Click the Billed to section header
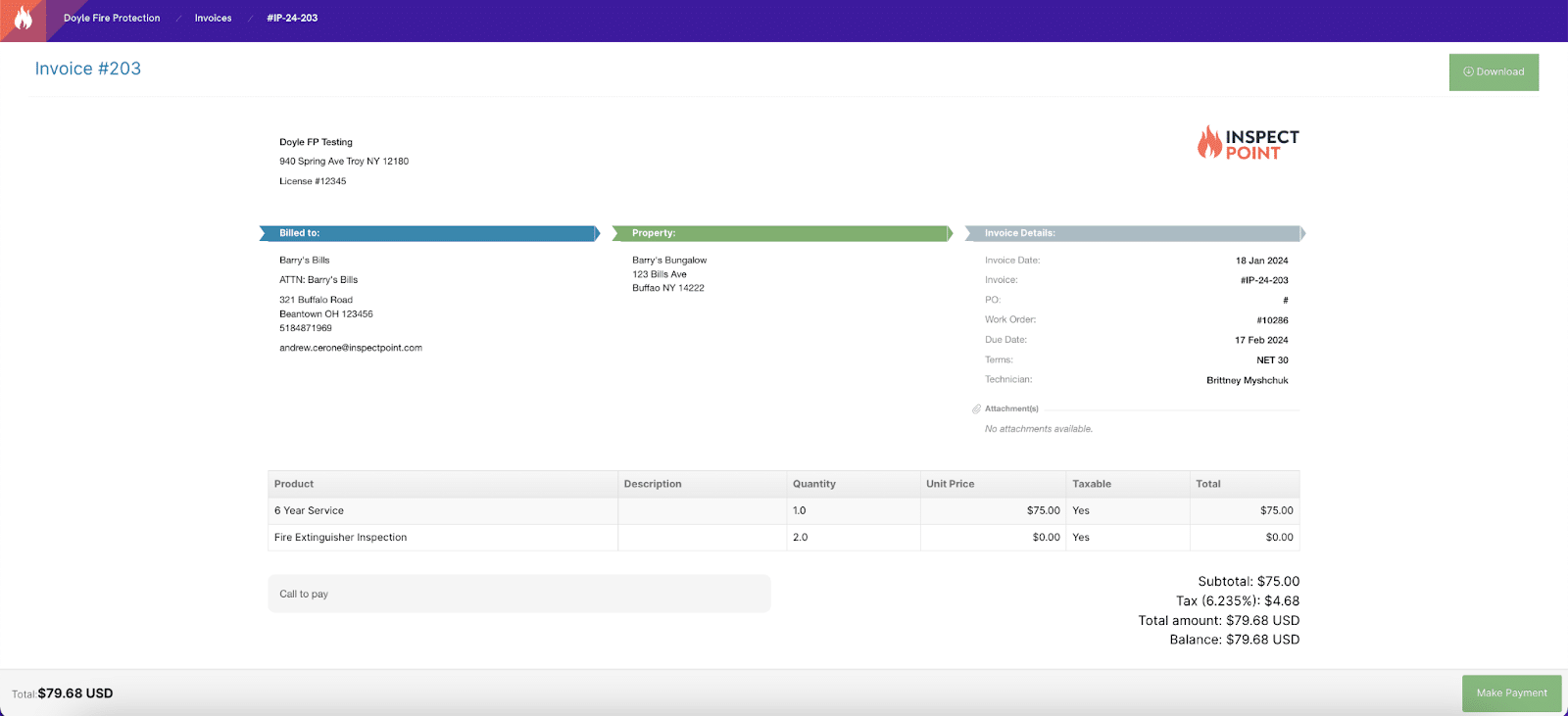Screen dimensions: 1568x716 [x=429, y=233]
